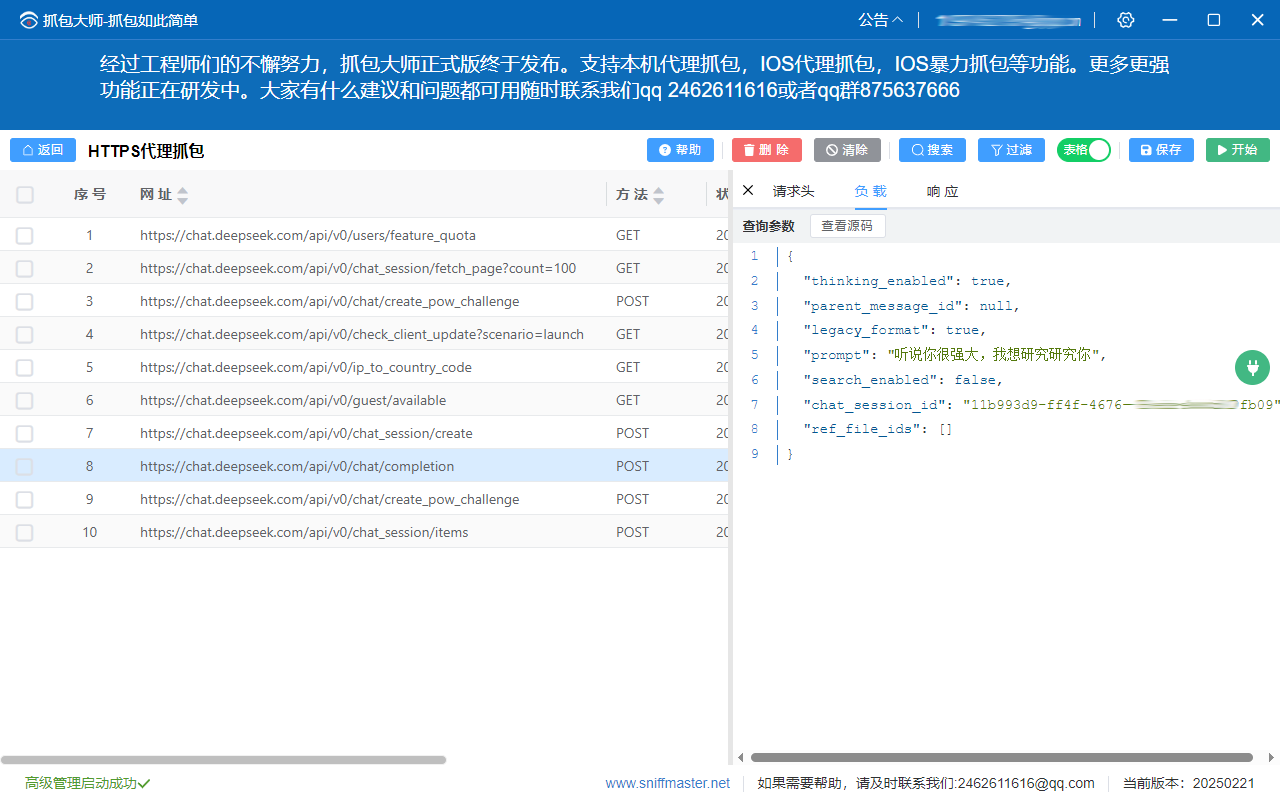Click the "ref_file_ids" JSON line
The width and height of the screenshot is (1280, 800).
878,429
